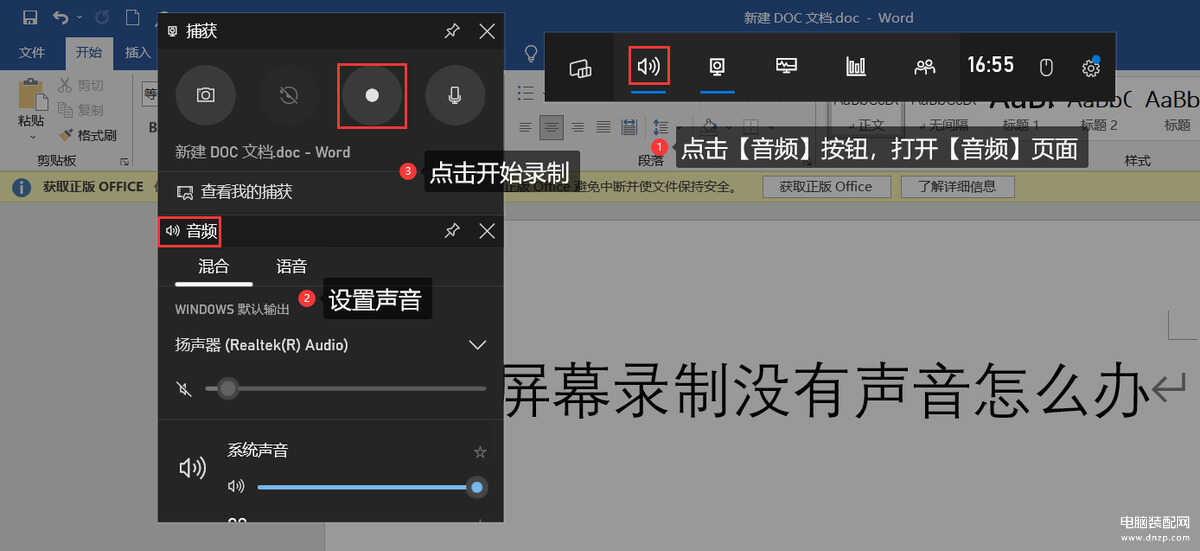The image size is (1200, 551).
Task: Open the Resources bar chart widget
Action: tap(856, 67)
